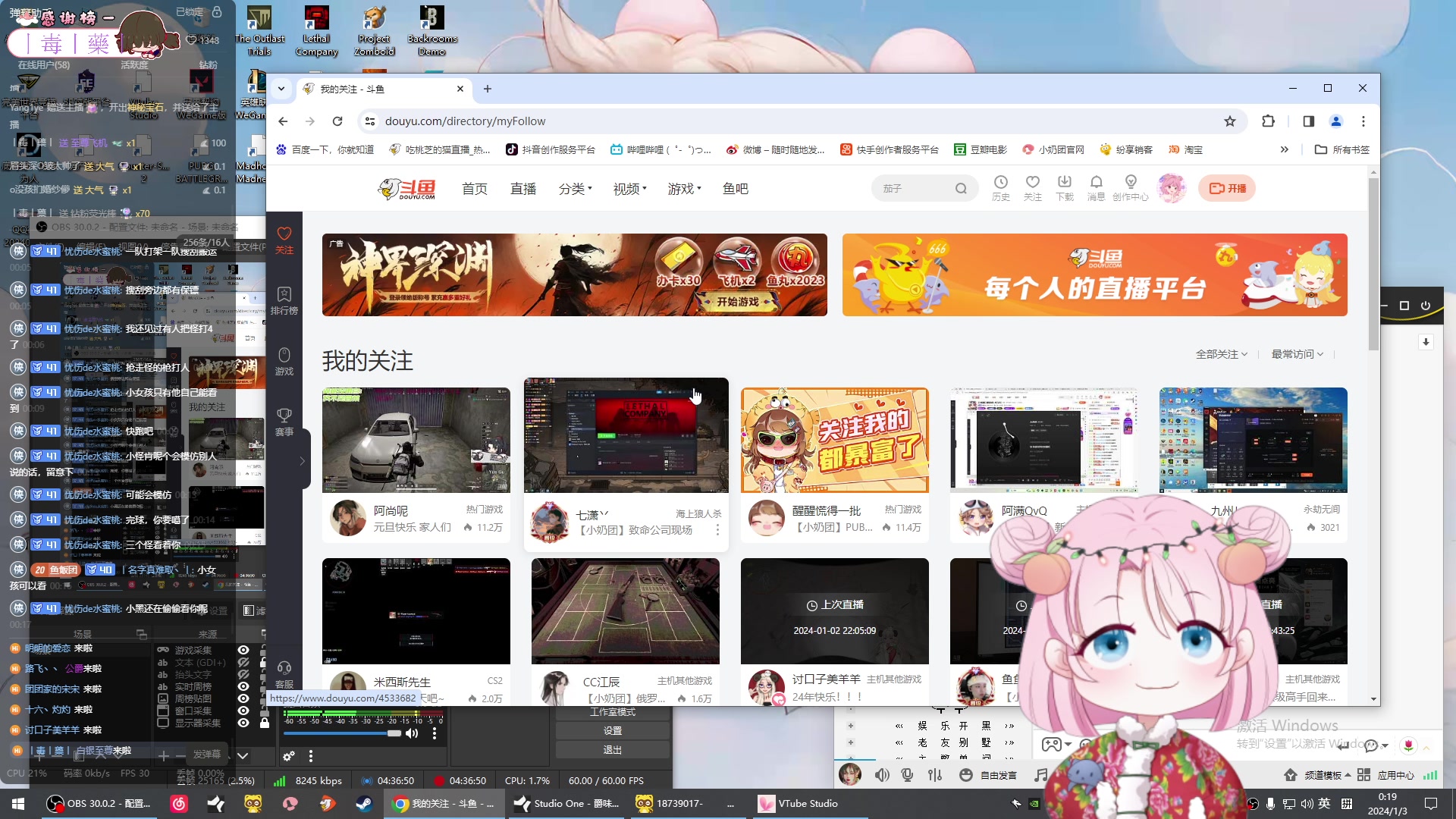This screenshot has width=1456, height=819.
Task: Hide the 窗口采集 source in OBS
Action: coord(243,711)
